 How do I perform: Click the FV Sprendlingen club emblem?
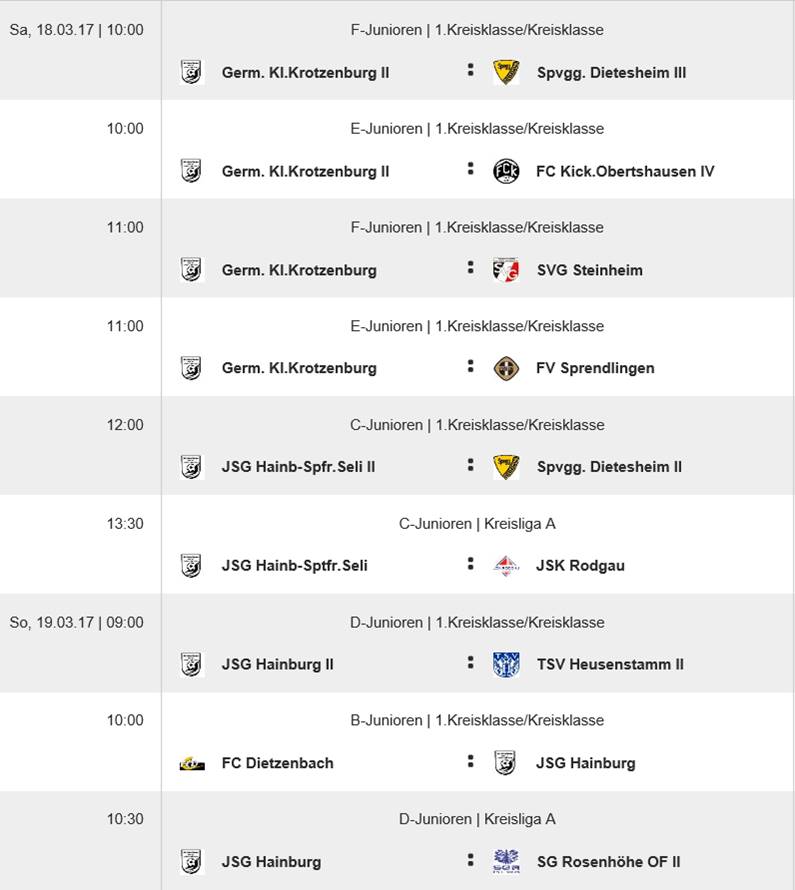(x=506, y=368)
